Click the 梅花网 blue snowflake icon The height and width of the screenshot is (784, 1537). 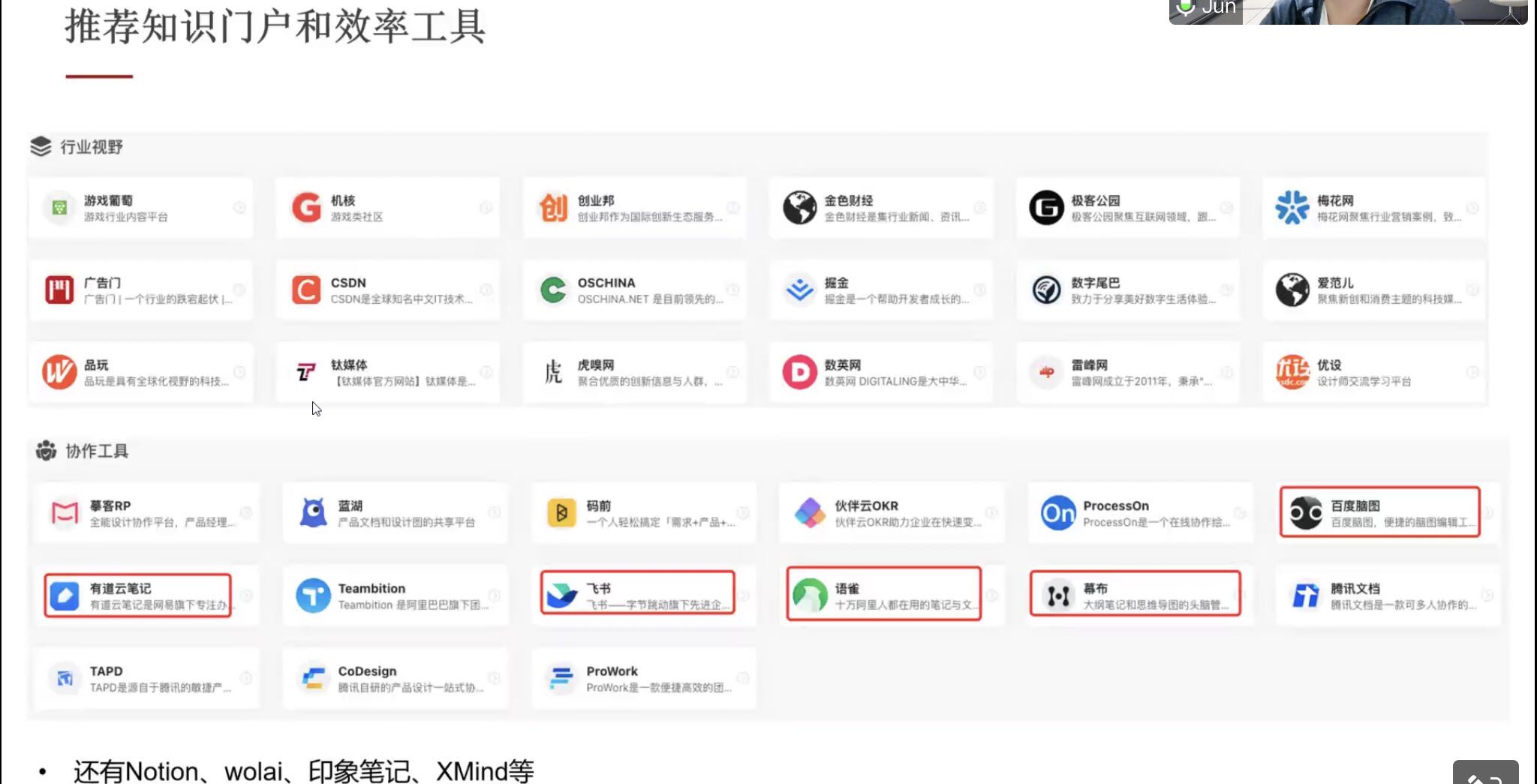1292,208
